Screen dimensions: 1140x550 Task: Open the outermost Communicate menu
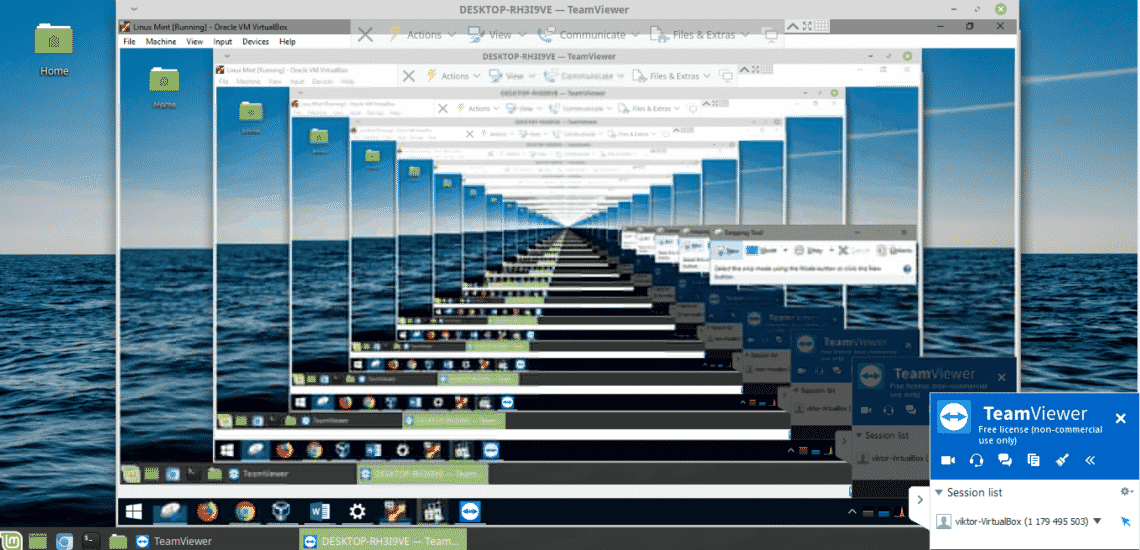click(x=587, y=34)
